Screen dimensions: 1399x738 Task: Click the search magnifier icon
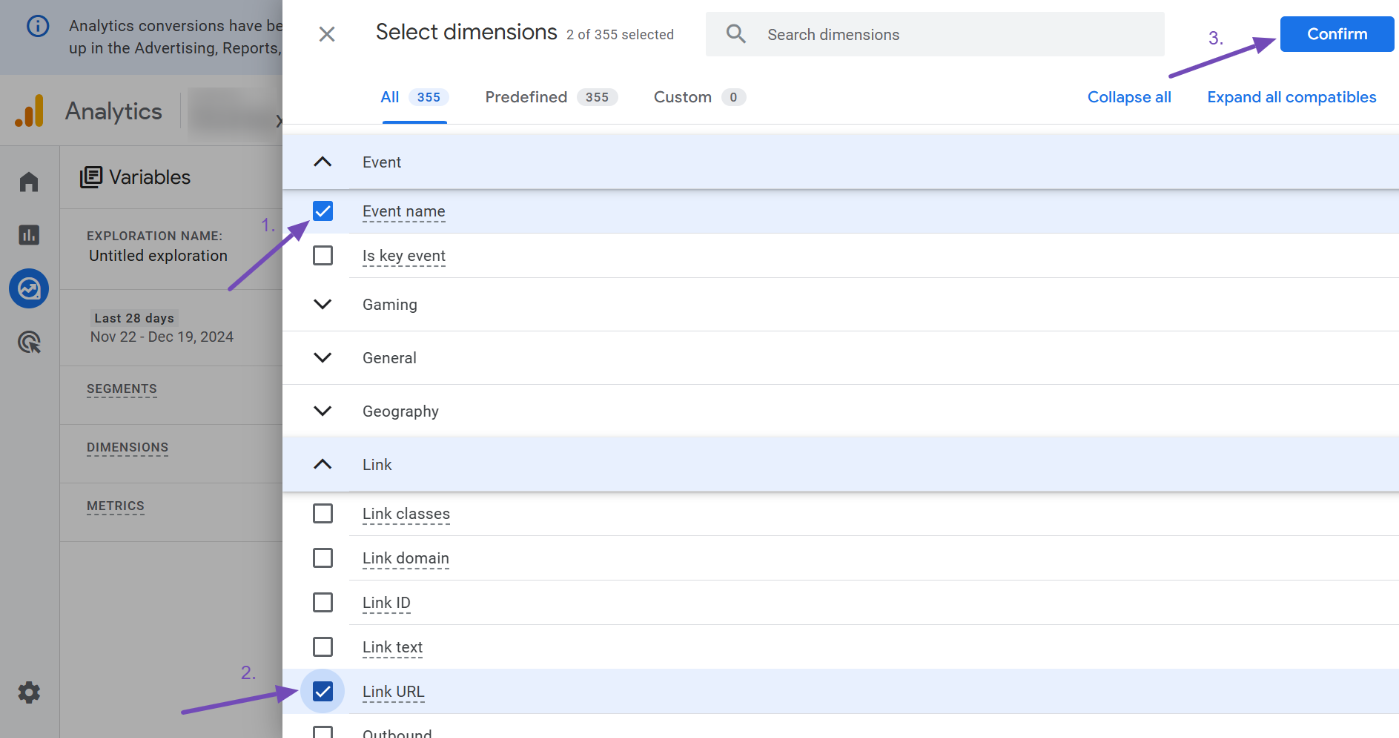pyautogui.click(x=736, y=34)
